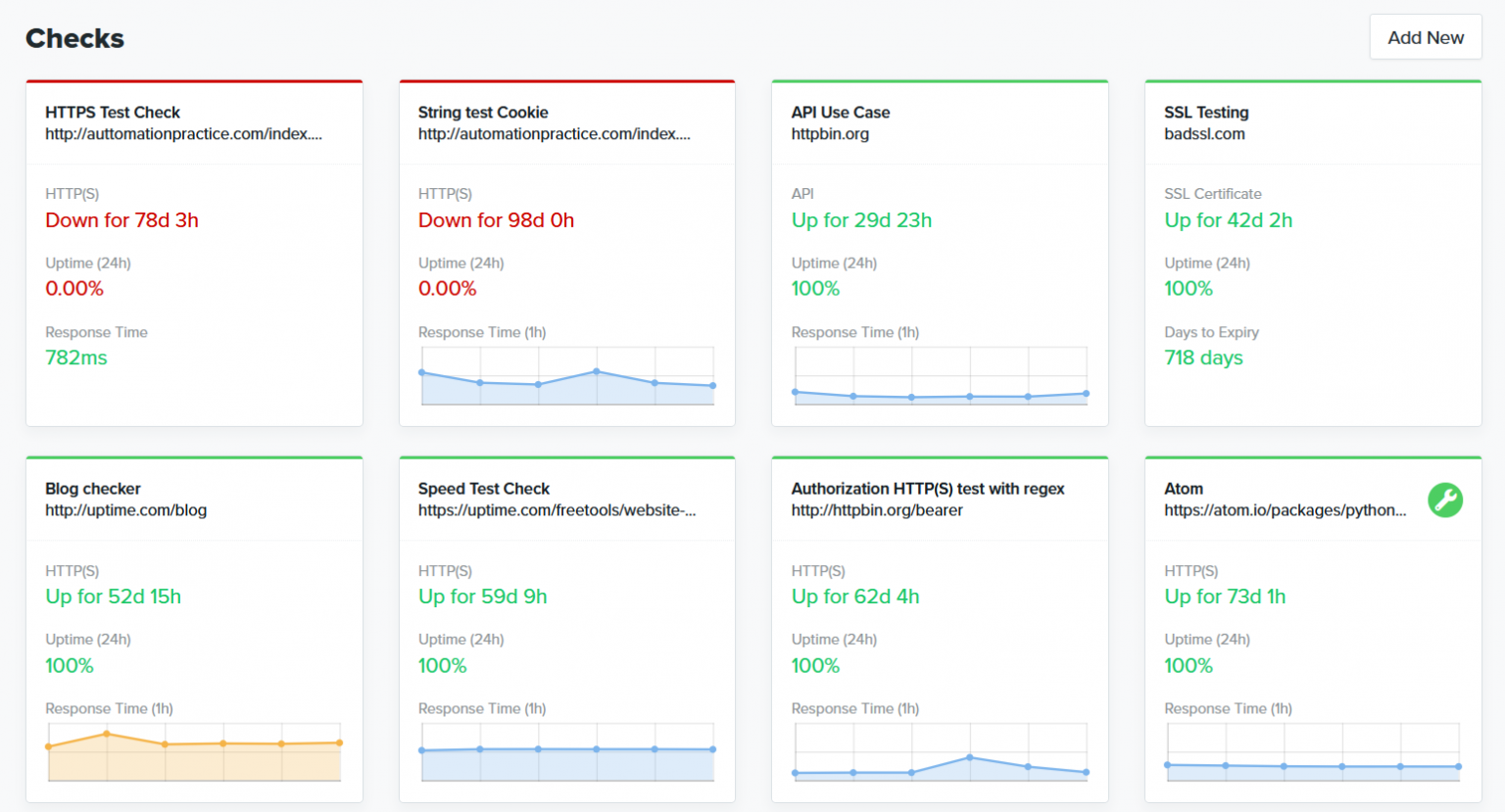Viewport: 1505px width, 812px height.
Task: Open the SSL Testing check title
Action: [x=1206, y=113]
